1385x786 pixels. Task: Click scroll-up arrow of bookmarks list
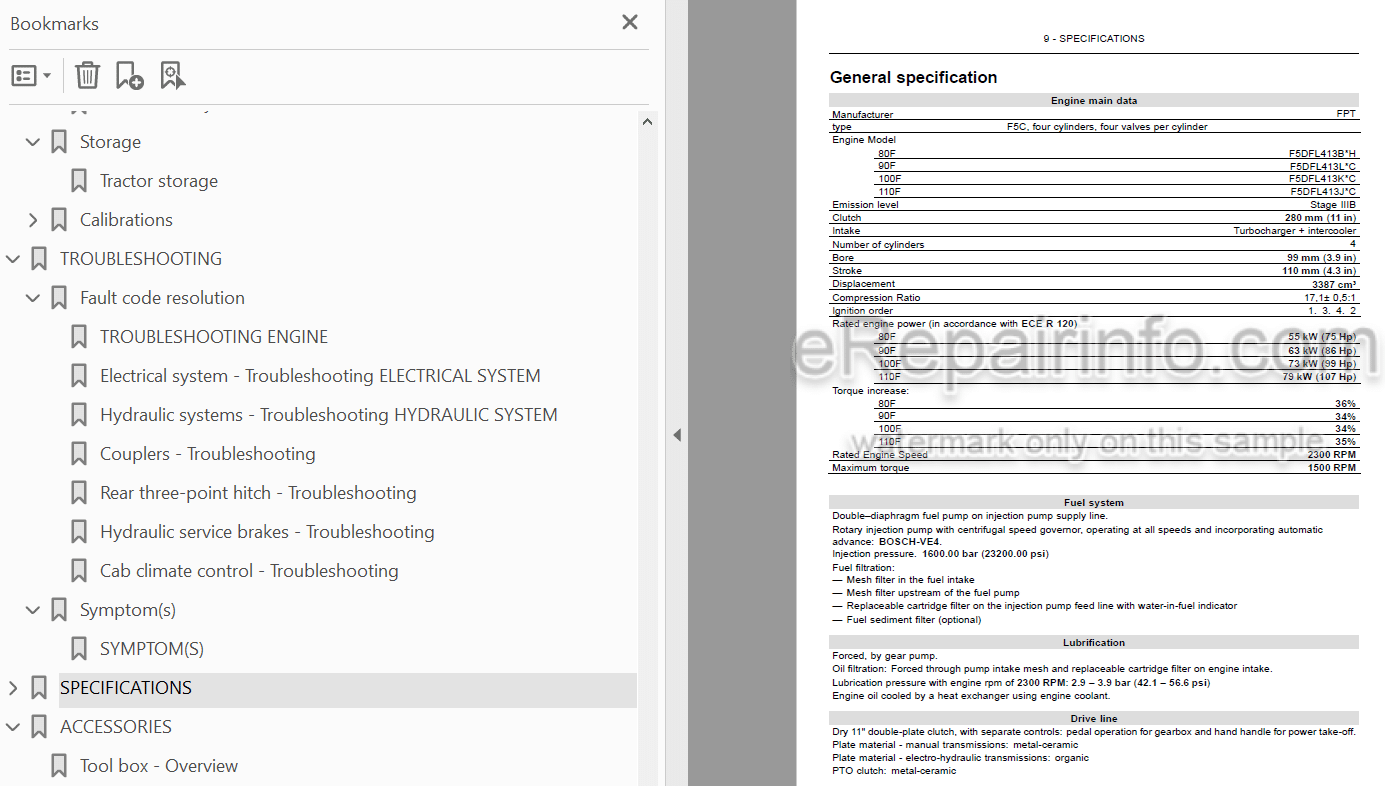pyautogui.click(x=647, y=122)
